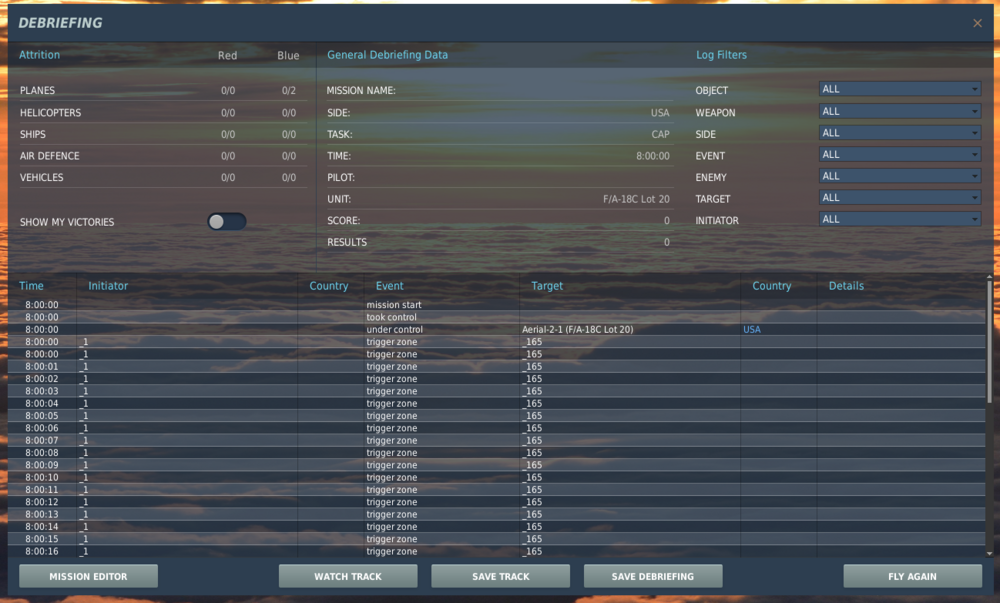Click the event log scrollbar thumb
This screenshot has height=603, width=1000.
(x=990, y=343)
